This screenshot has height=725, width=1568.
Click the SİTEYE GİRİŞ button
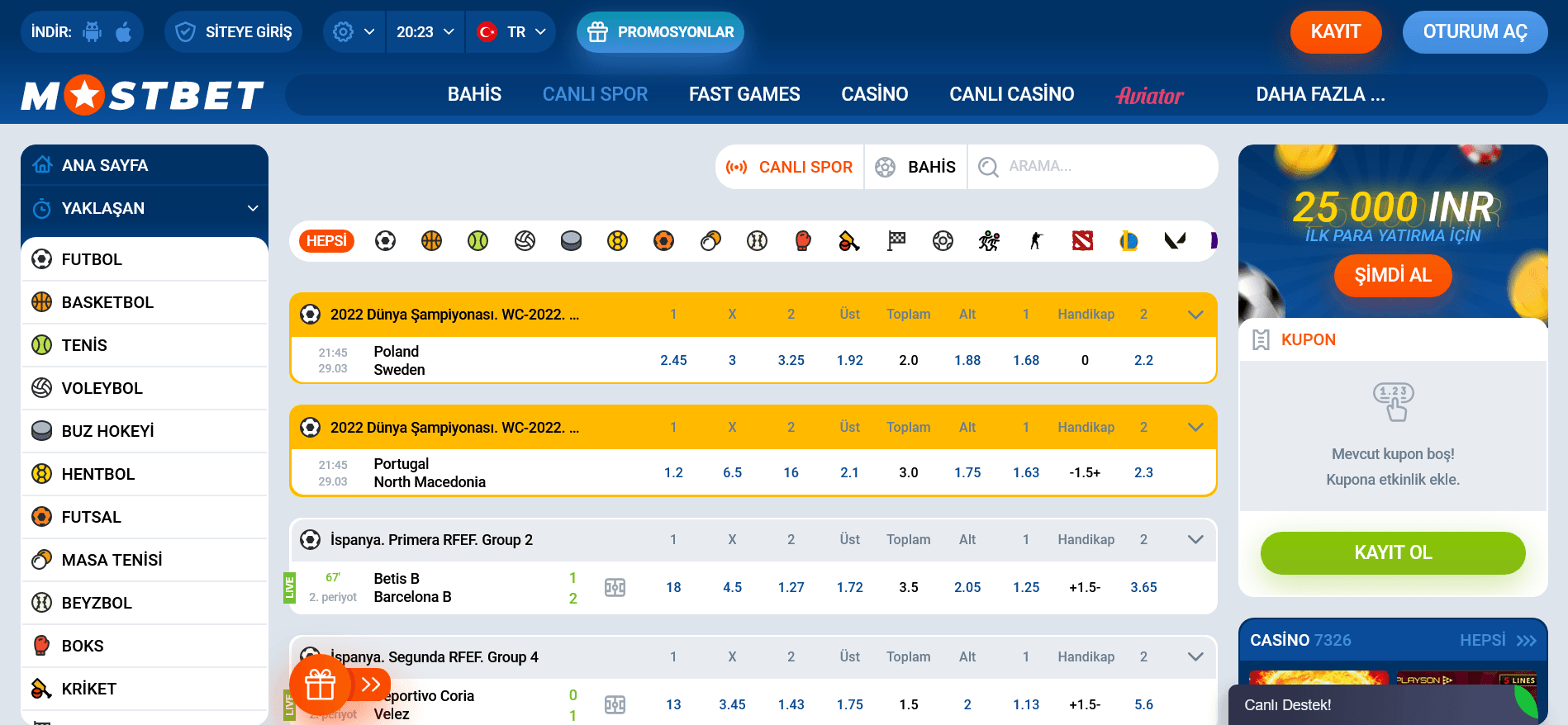234,32
